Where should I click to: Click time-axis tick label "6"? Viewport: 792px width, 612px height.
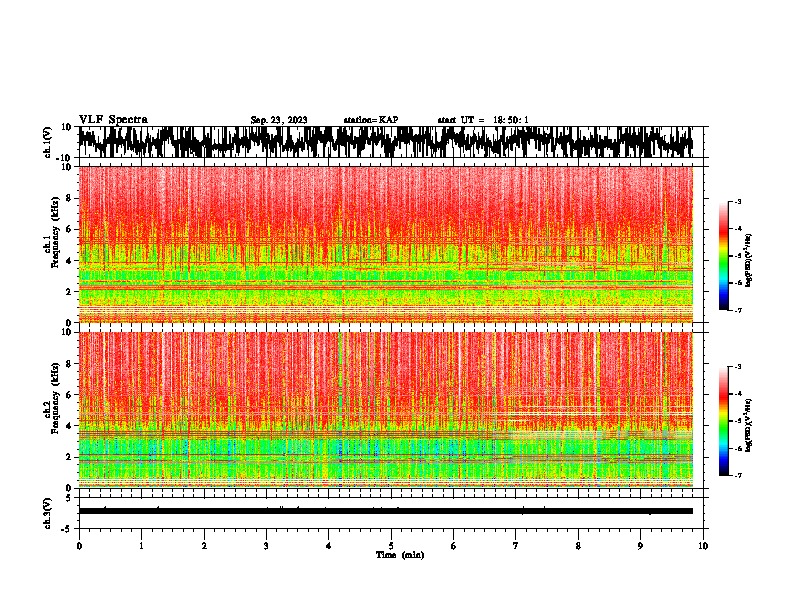pos(454,546)
